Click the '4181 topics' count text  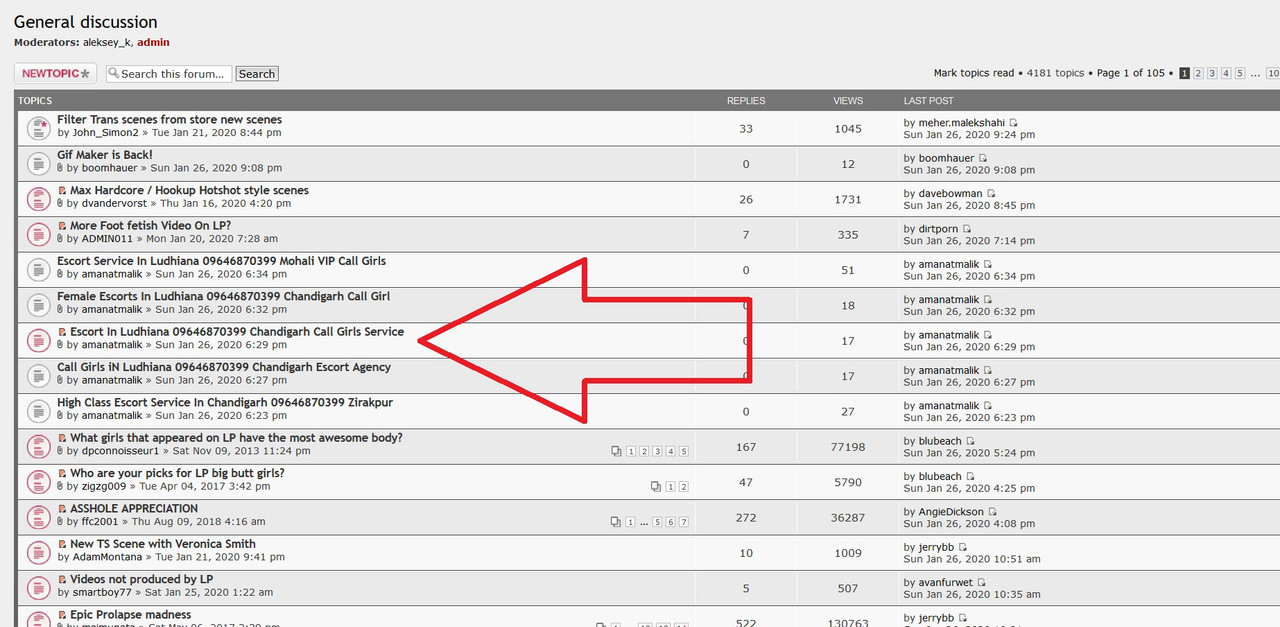pos(1055,73)
